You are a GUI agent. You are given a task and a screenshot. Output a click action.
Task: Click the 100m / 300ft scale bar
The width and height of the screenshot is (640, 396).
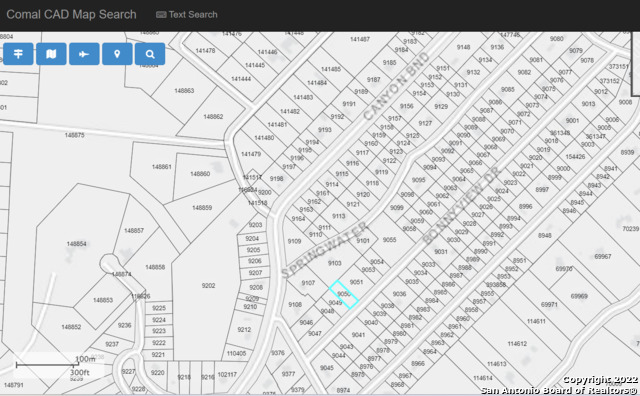pos(54,365)
